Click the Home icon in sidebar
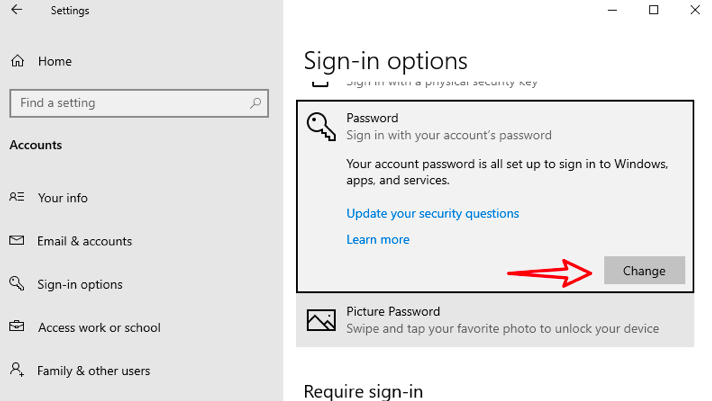712x401 pixels. (x=17, y=61)
